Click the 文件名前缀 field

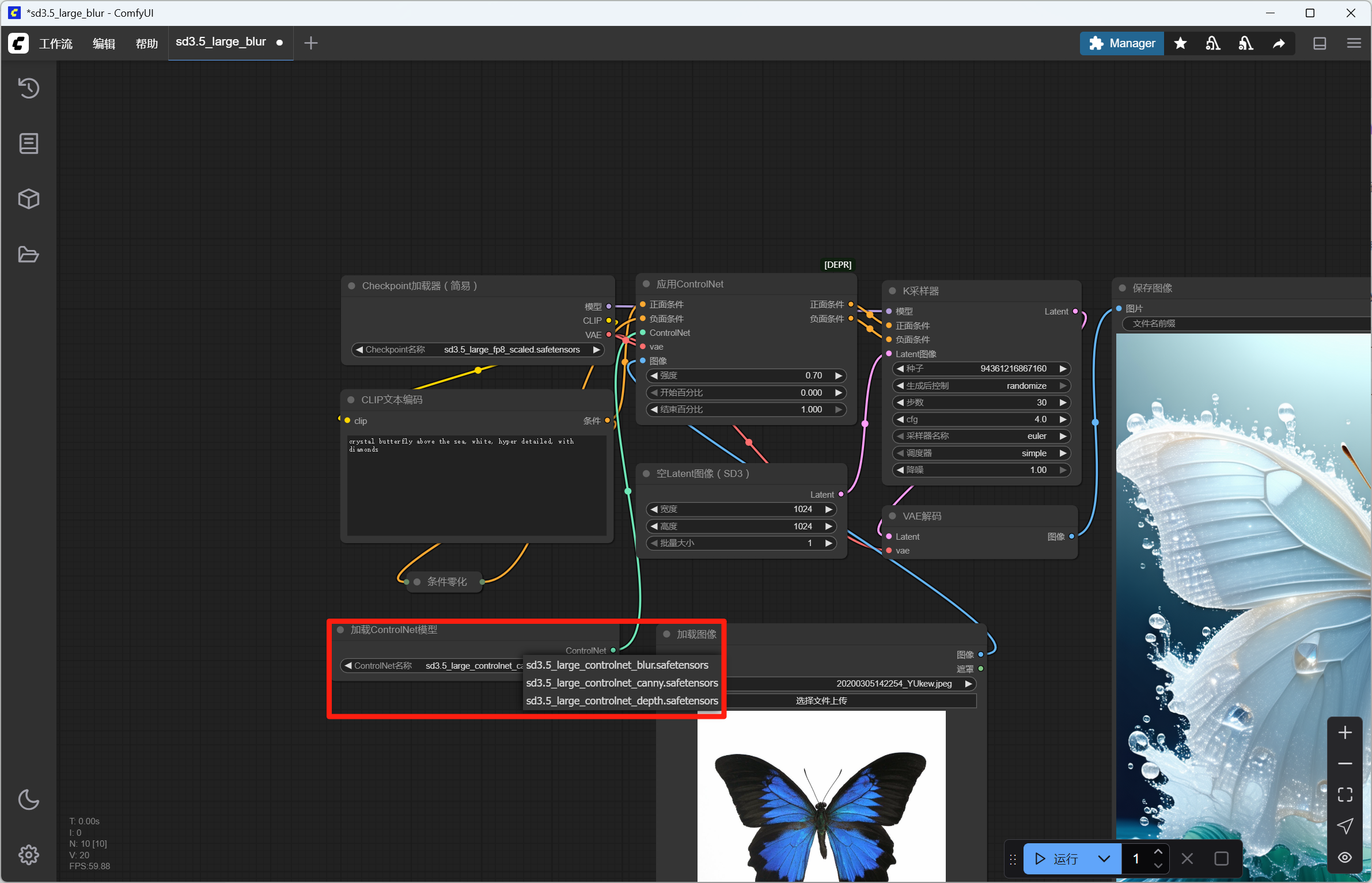point(1247,324)
